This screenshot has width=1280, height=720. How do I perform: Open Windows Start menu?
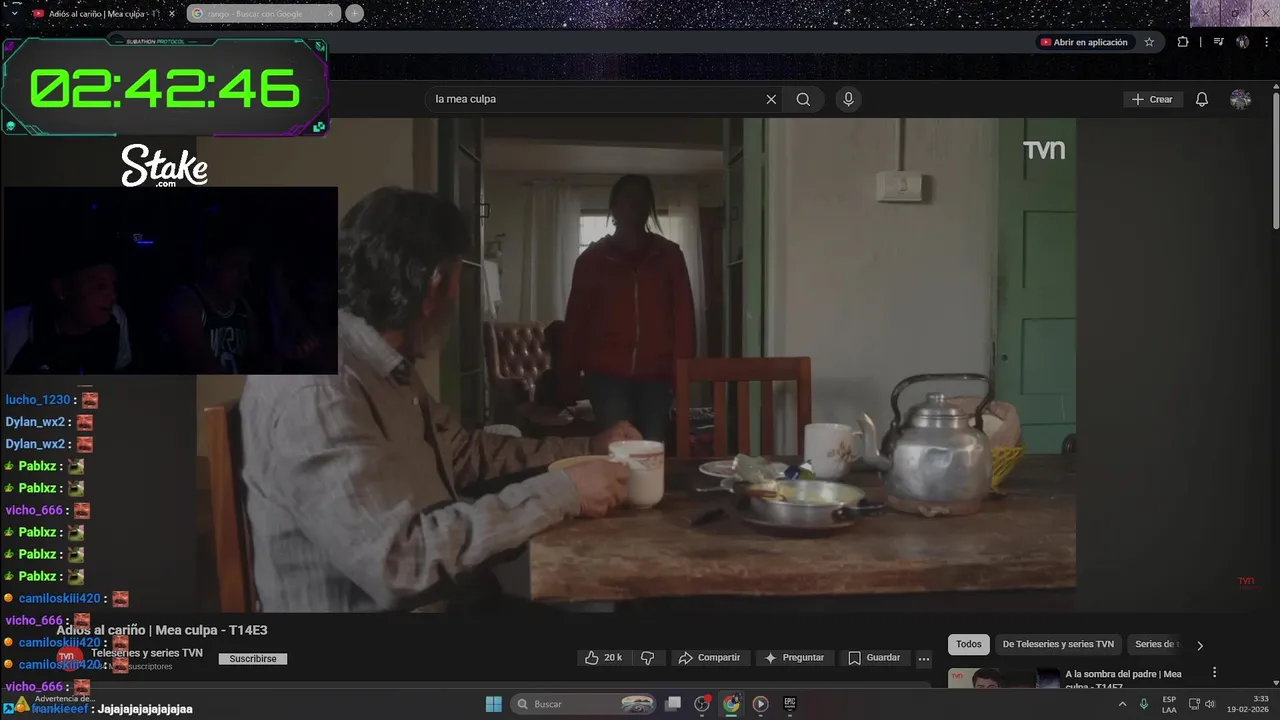(x=494, y=704)
